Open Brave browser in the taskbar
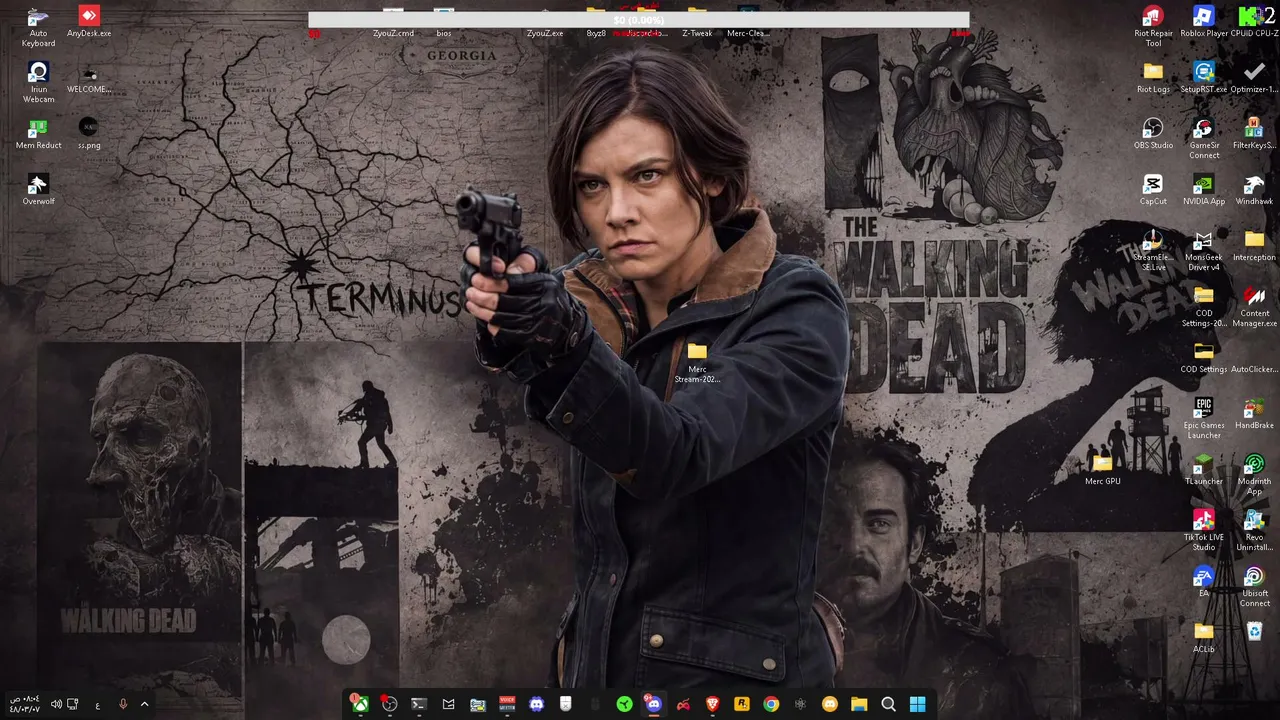Screen dimensions: 1280x720 click(x=712, y=704)
